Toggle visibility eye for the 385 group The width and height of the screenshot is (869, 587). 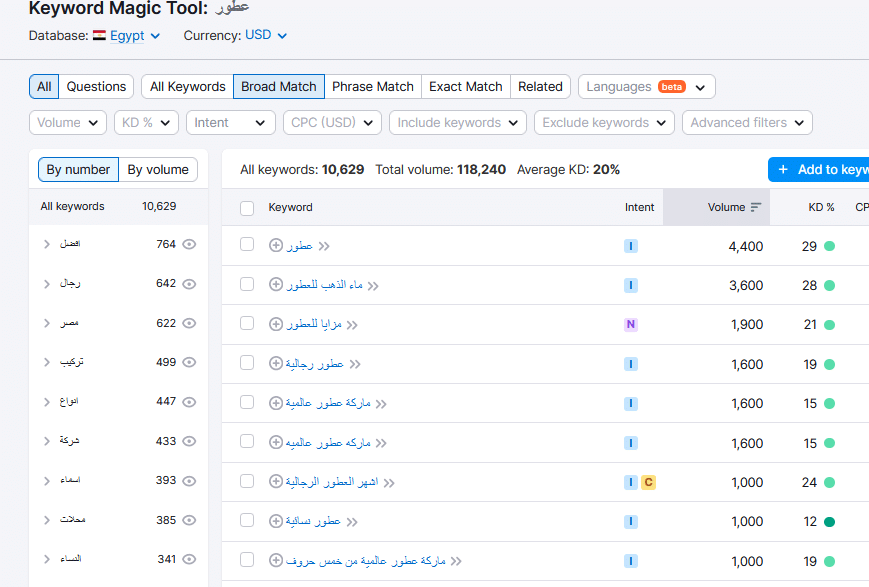pyautogui.click(x=190, y=520)
